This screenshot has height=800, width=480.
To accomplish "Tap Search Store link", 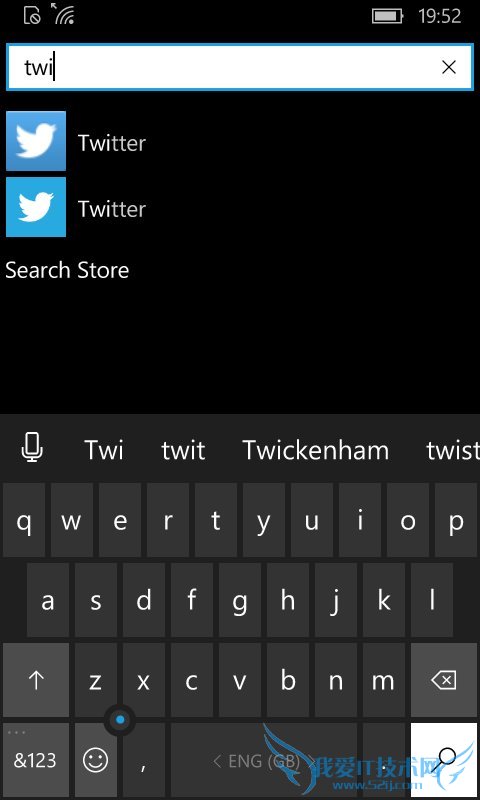I will [x=67, y=270].
